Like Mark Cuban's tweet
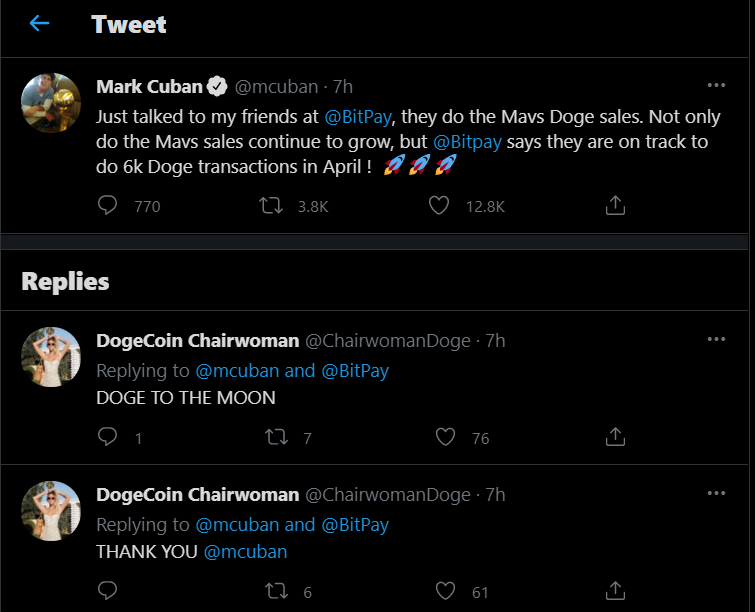 (x=438, y=205)
